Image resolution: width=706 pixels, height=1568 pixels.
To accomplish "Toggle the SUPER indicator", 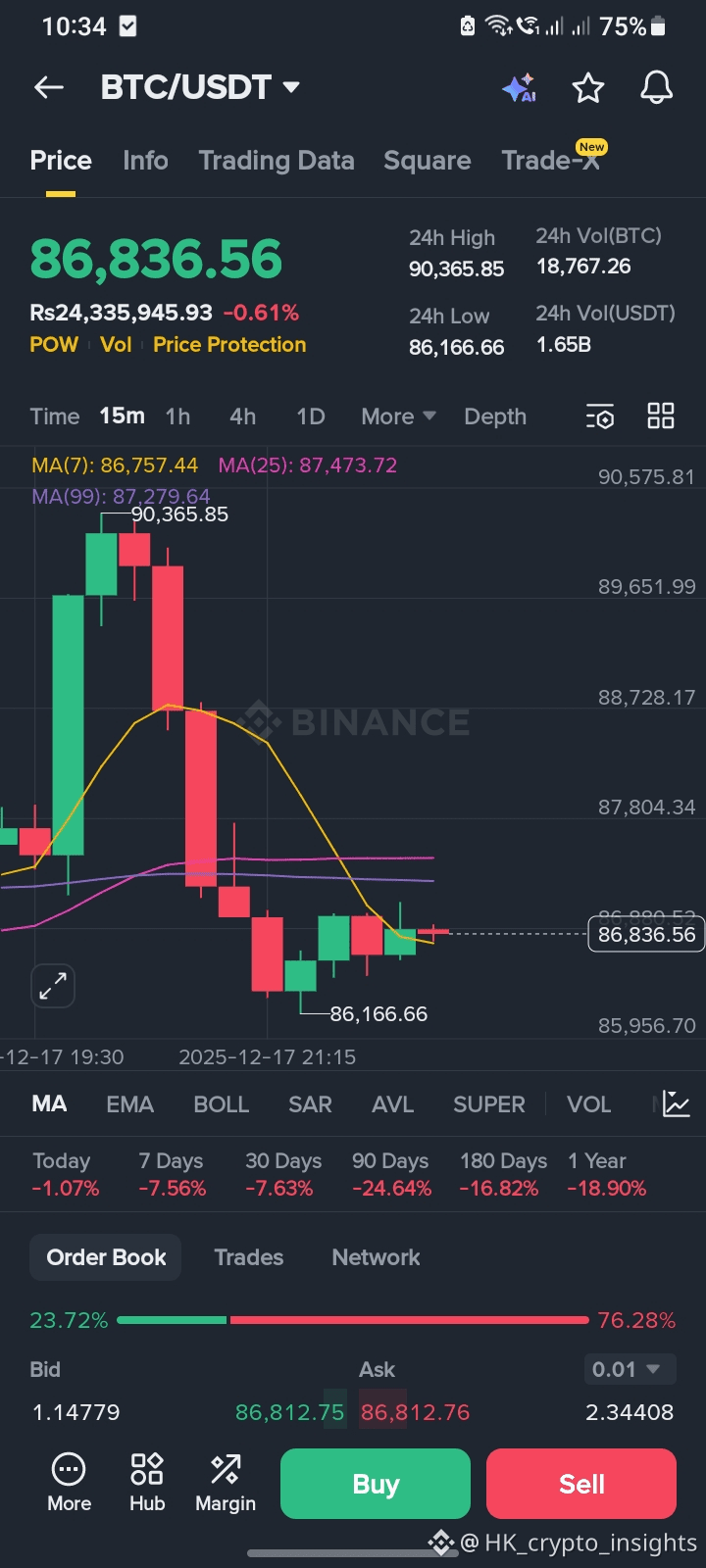I will (x=489, y=1104).
